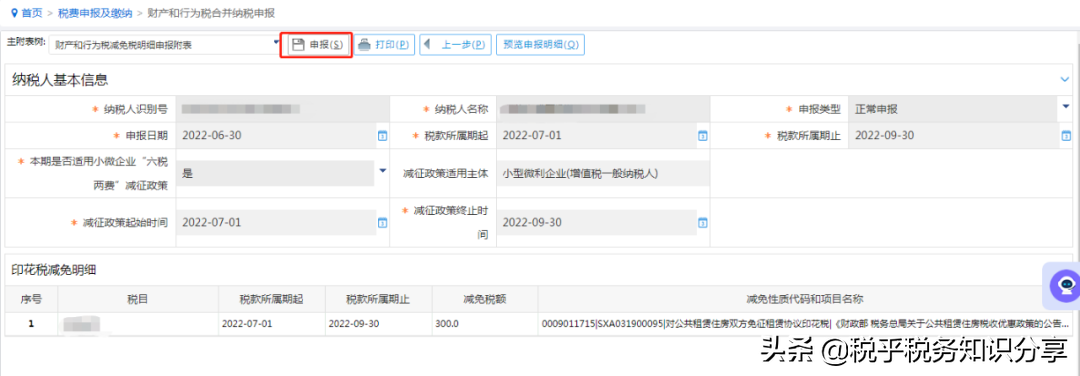
Task: Click the 0009011715 减免性质代码 cell
Action: (x=805, y=323)
